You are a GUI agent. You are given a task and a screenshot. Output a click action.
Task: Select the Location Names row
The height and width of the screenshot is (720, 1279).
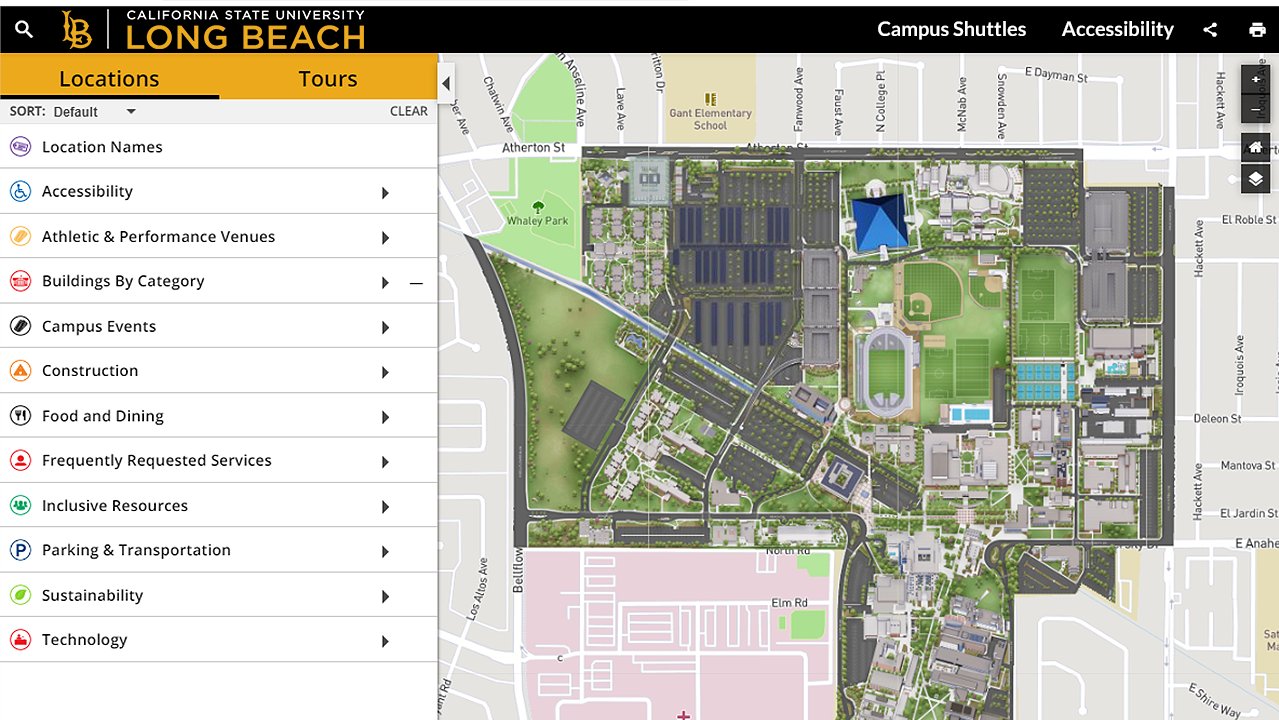[219, 147]
